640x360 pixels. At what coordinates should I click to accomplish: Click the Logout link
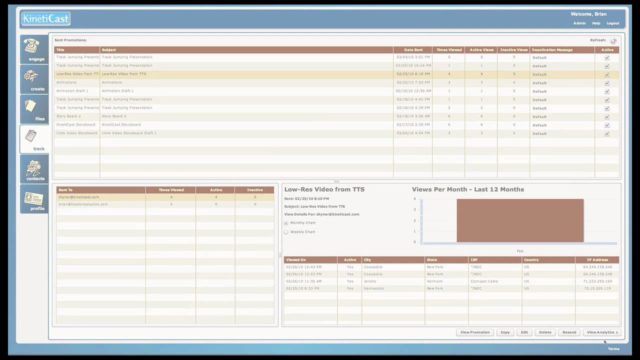tap(613, 23)
